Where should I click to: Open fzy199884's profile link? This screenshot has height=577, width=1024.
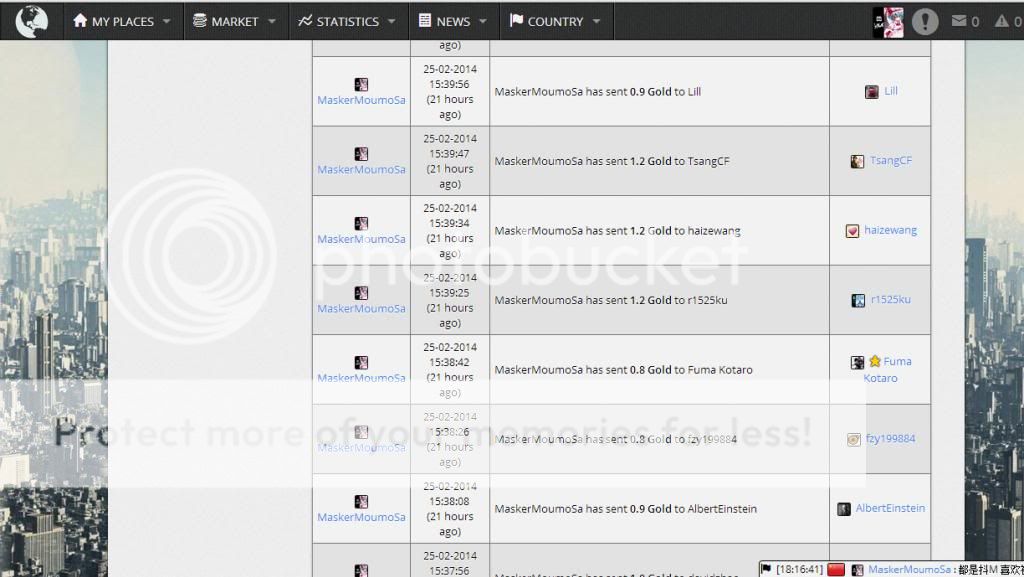pos(890,439)
